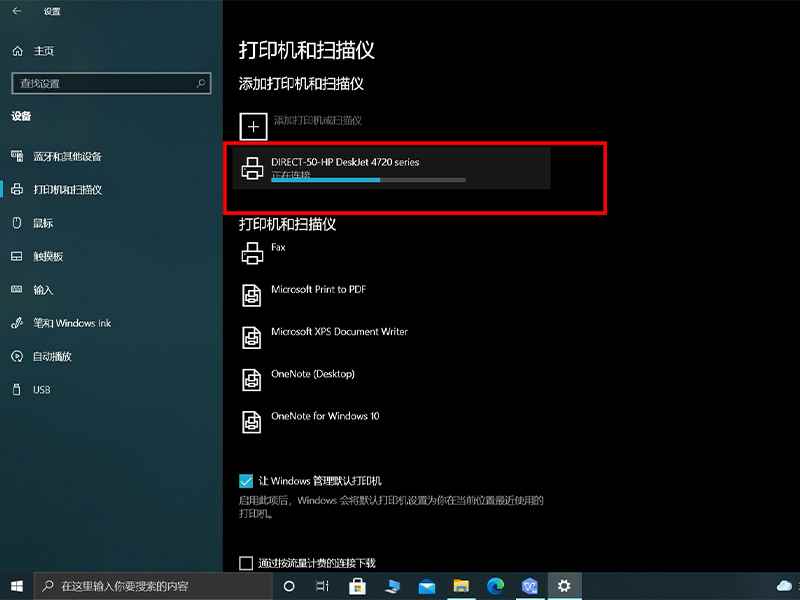Viewport: 800px width, 600px height.
Task: Expand the Fax printer entry
Action: (x=278, y=248)
